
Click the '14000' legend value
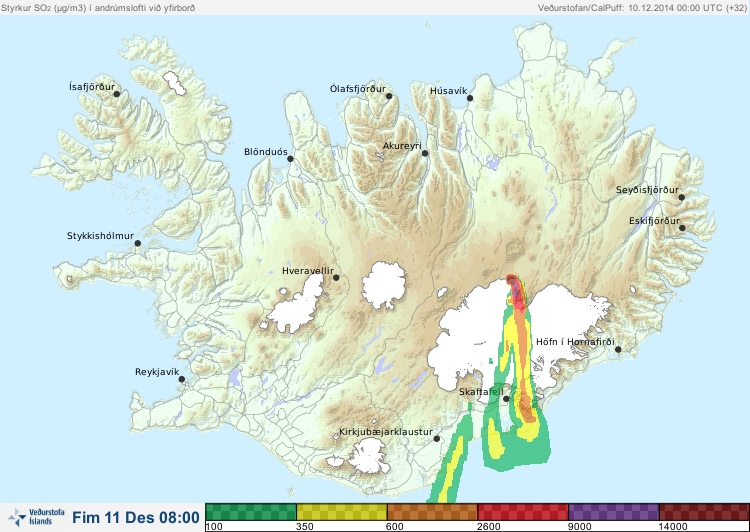click(x=673, y=527)
